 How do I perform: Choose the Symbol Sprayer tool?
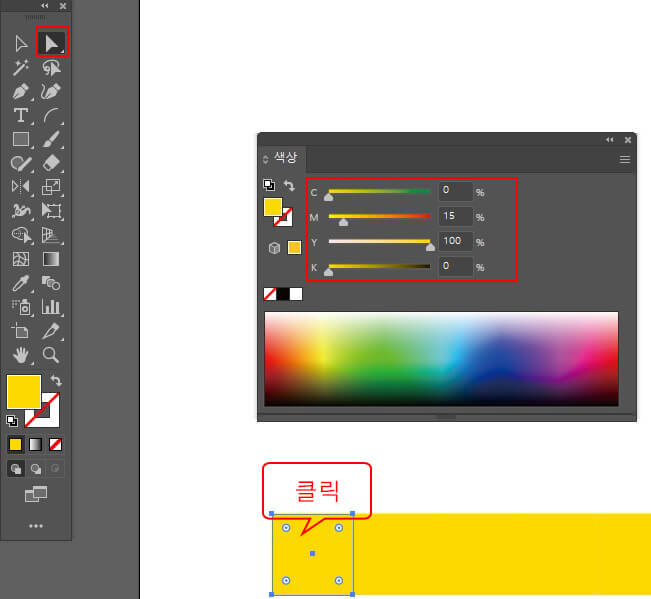pos(21,307)
